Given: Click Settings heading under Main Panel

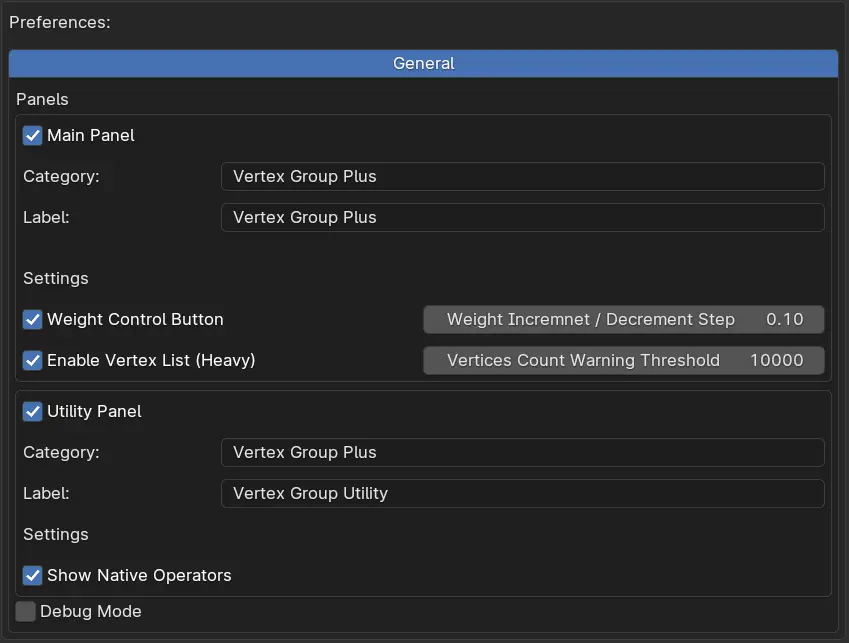Looking at the screenshot, I should [56, 278].
